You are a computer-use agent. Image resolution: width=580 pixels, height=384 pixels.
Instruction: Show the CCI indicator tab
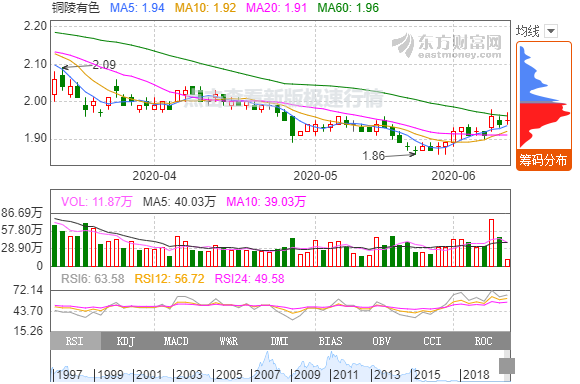(432, 341)
